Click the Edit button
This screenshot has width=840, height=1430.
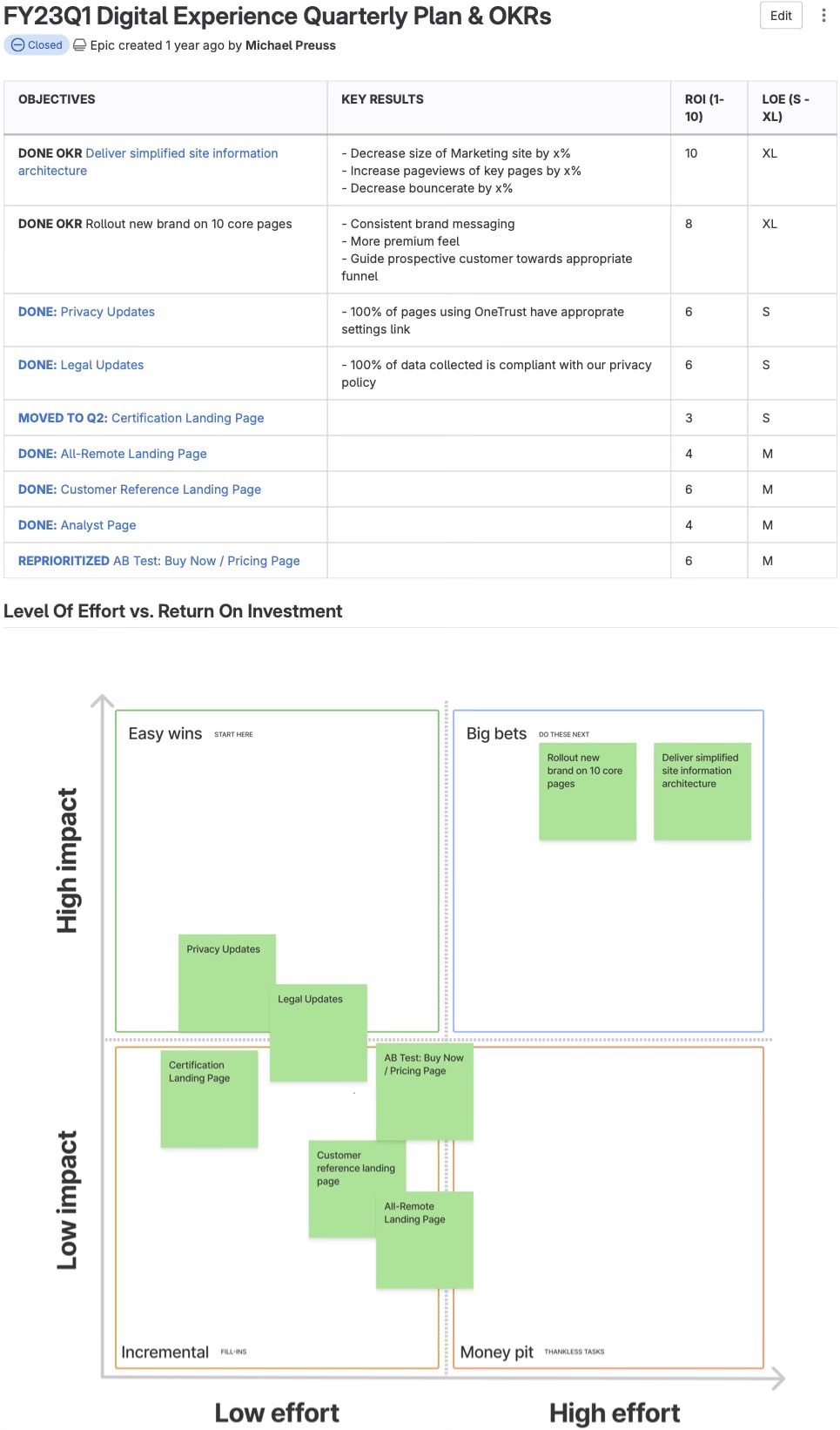pyautogui.click(x=780, y=16)
